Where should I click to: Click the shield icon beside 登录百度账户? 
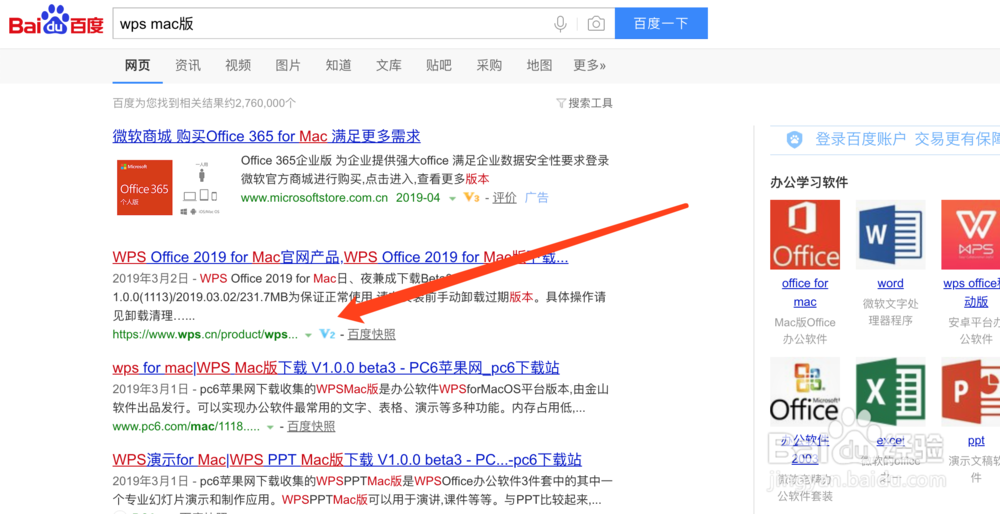(794, 140)
